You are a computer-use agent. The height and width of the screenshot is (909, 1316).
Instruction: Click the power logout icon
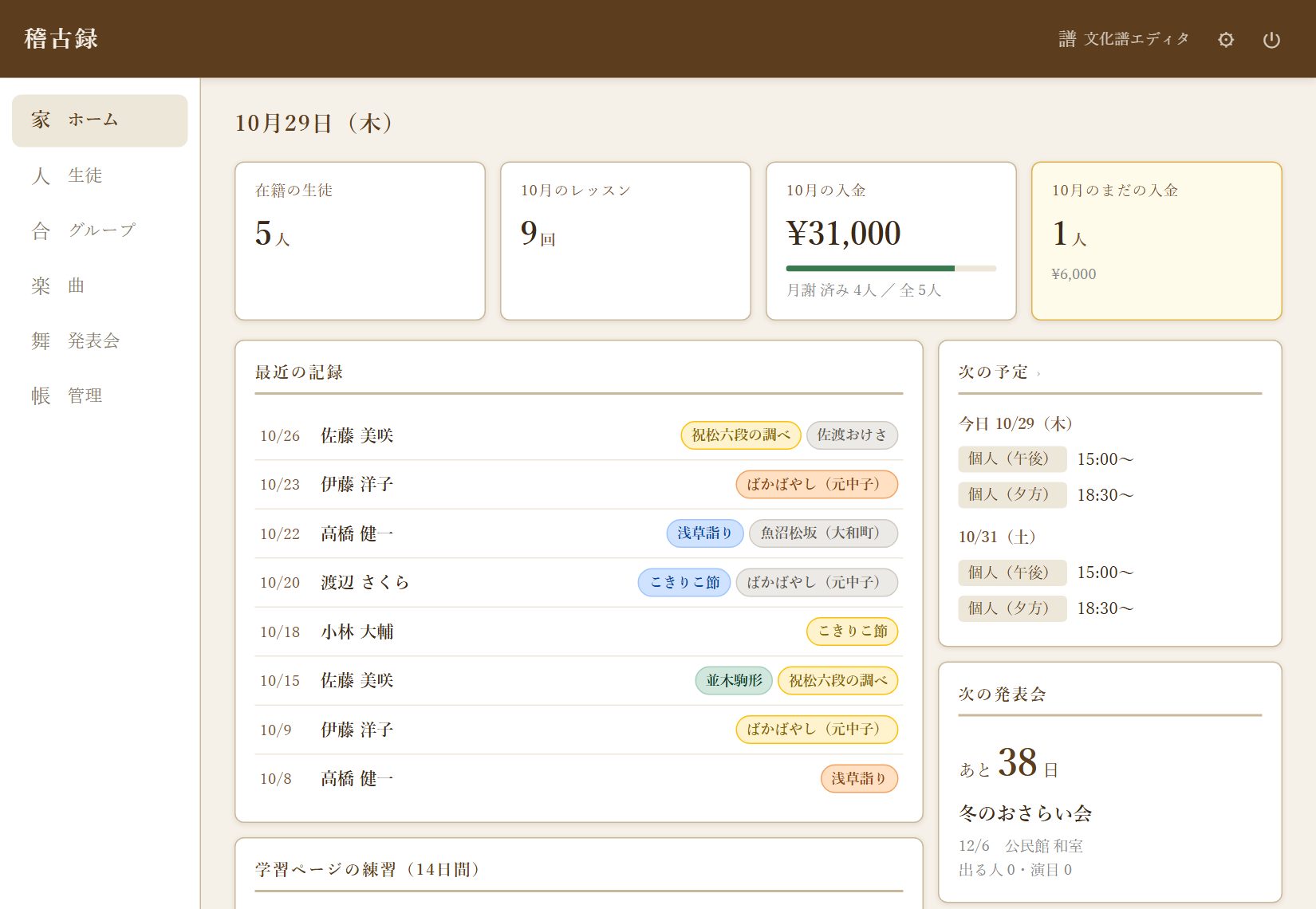1271,39
